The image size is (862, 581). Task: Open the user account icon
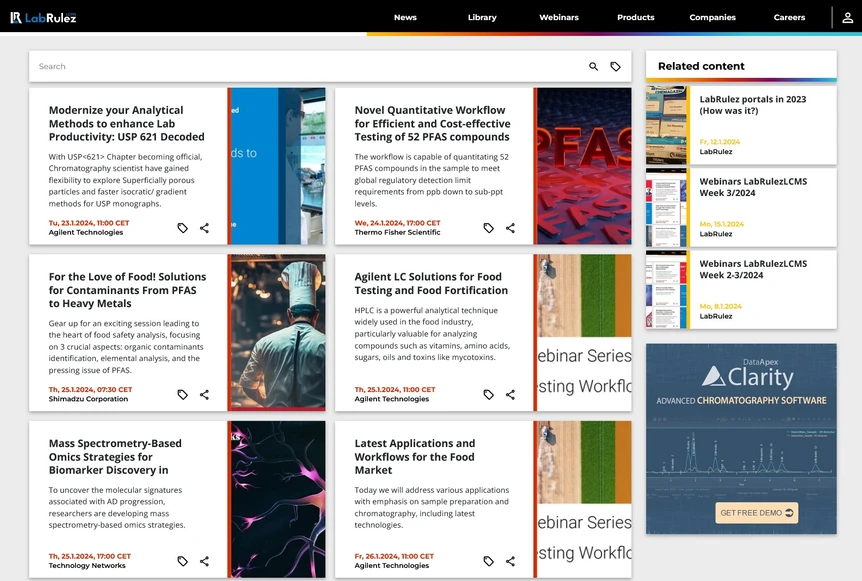point(847,18)
